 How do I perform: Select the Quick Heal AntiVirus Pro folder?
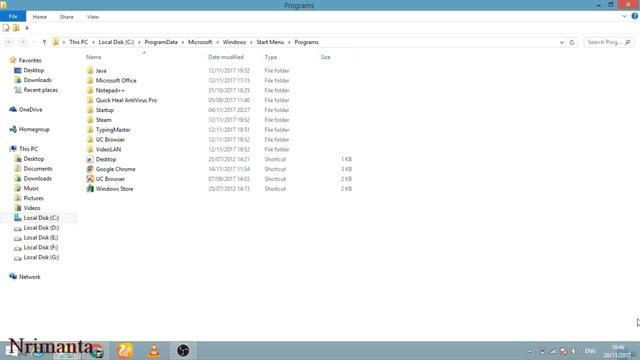(126, 100)
